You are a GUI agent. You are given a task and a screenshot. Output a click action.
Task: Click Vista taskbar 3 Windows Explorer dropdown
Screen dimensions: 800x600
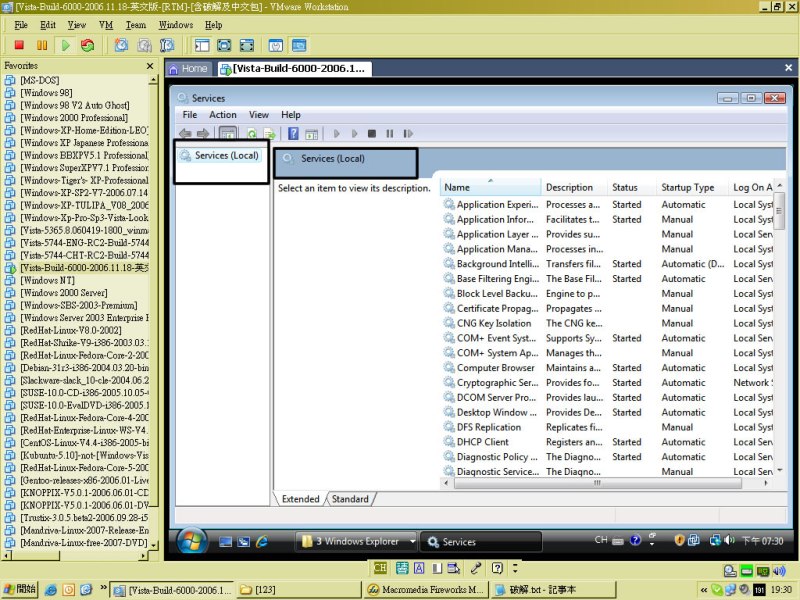413,541
